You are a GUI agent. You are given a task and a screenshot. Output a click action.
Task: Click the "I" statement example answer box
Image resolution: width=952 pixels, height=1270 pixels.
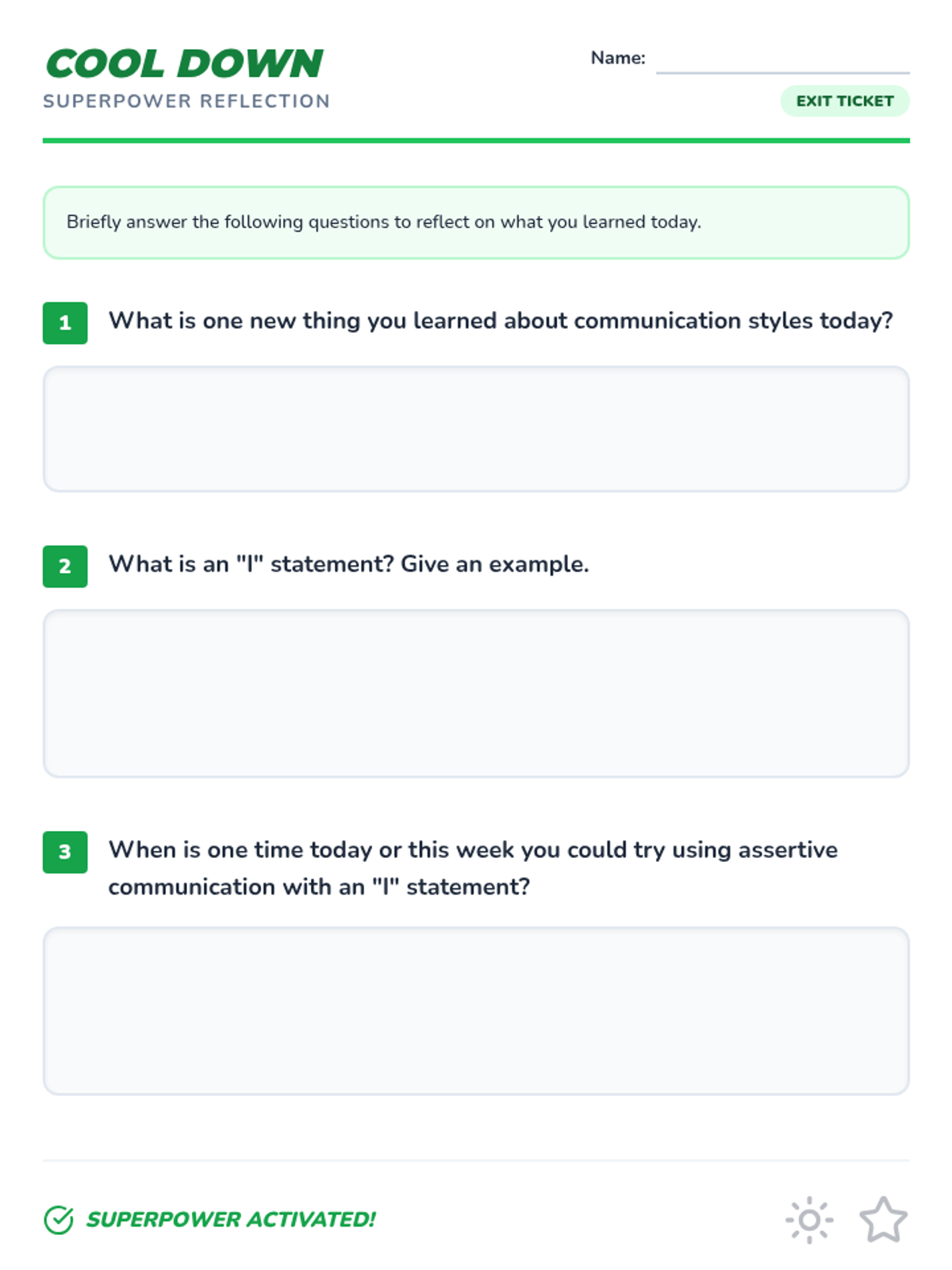(476, 693)
